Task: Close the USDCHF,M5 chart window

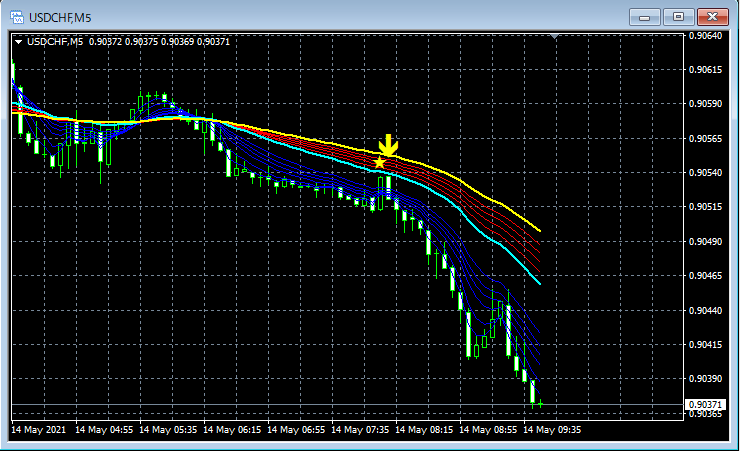Action: pos(713,17)
